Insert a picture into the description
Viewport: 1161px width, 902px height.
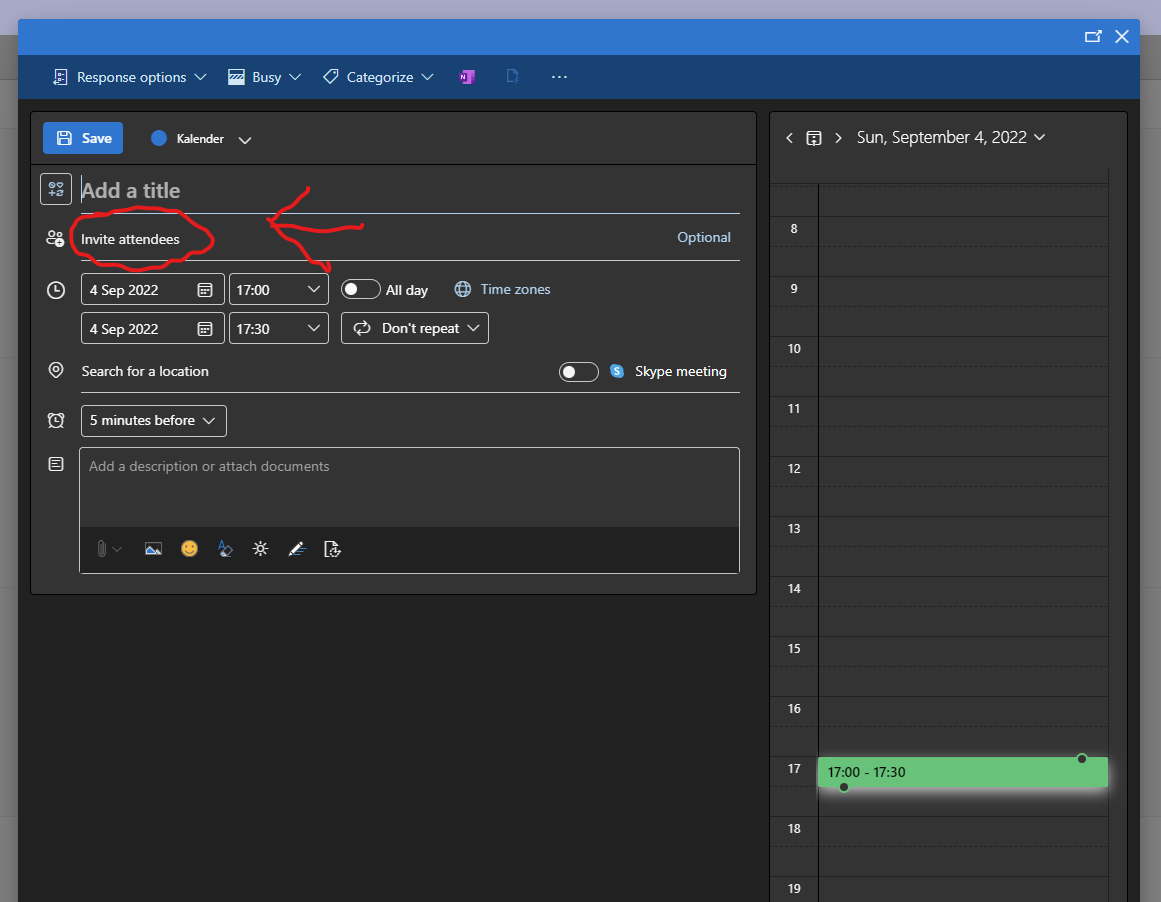pyautogui.click(x=153, y=549)
